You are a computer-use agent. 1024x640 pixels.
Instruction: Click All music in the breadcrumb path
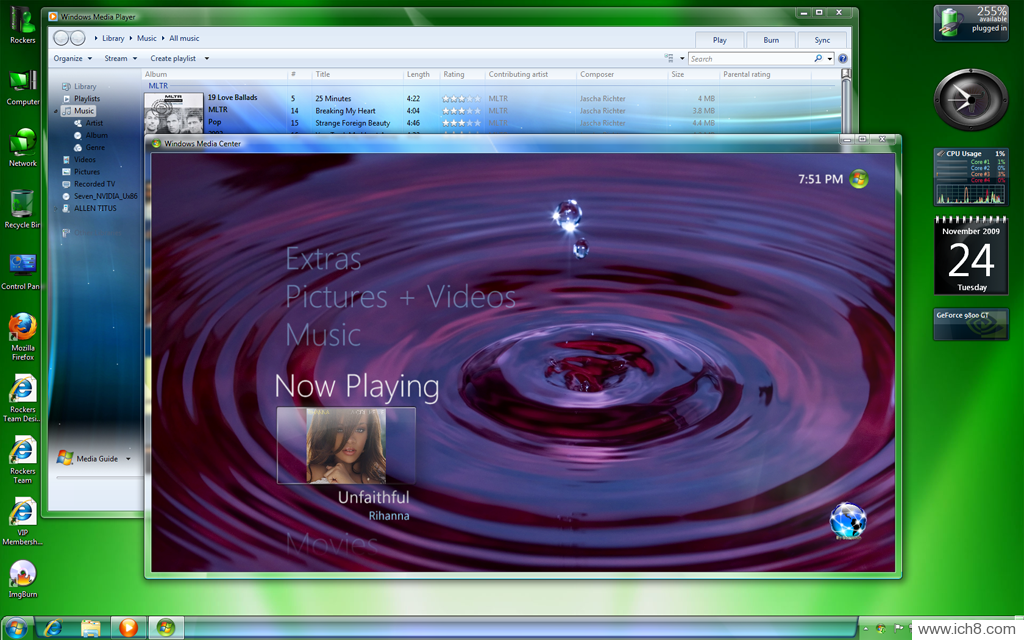tap(184, 39)
